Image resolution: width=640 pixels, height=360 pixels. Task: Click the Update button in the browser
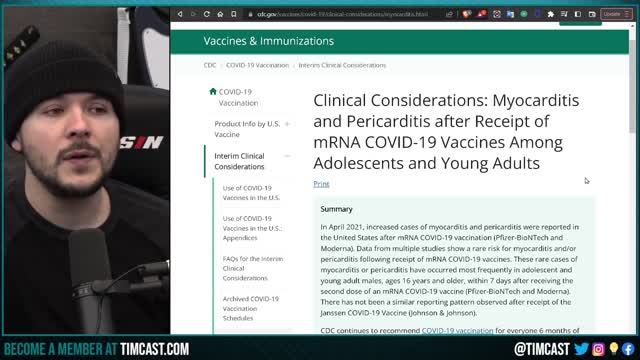coord(611,14)
